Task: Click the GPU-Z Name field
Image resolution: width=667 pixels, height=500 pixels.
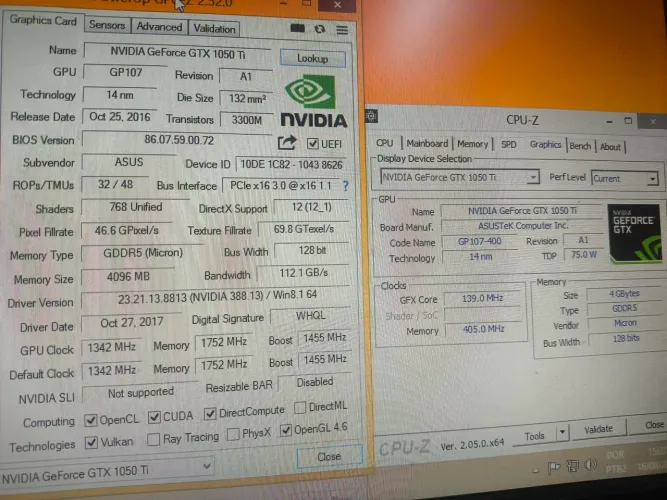Action: [x=178, y=53]
